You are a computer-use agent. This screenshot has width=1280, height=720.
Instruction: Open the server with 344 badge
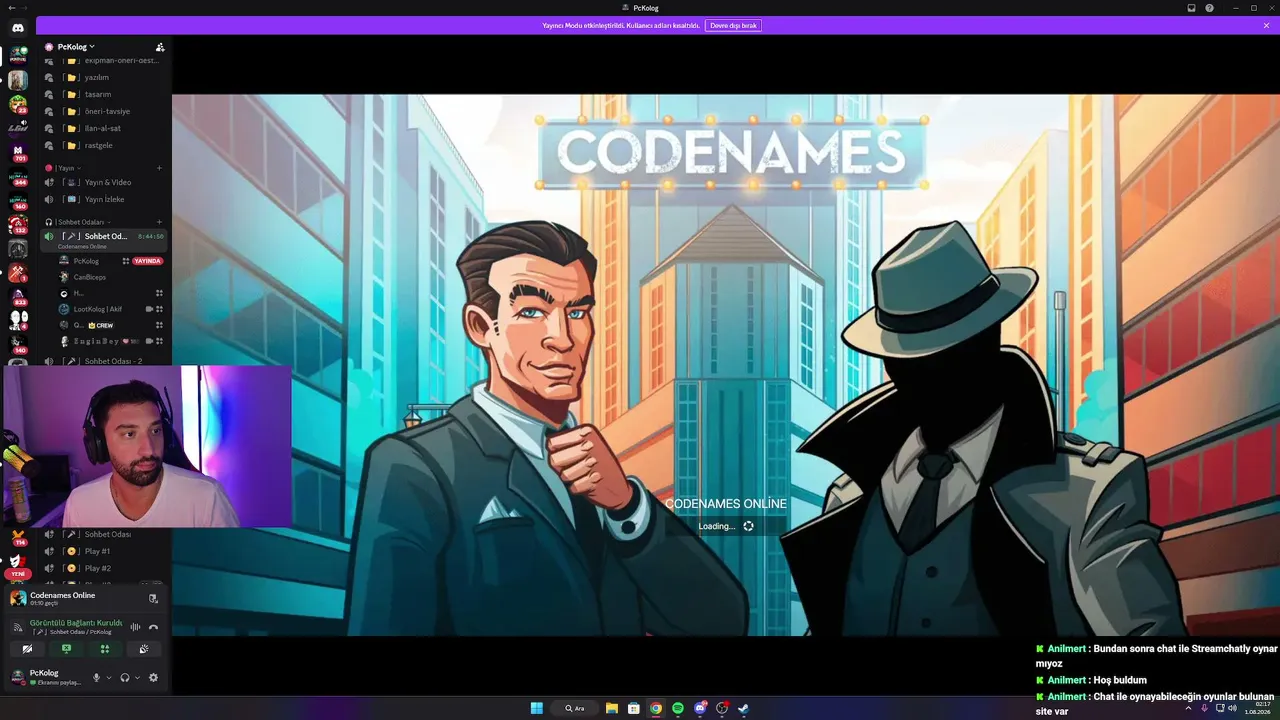coord(18,177)
